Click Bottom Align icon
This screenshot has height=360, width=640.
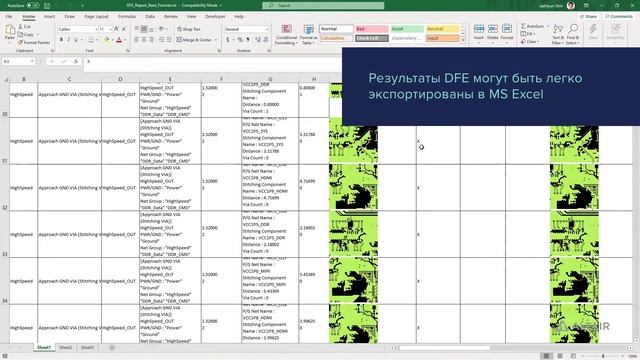[151, 29]
